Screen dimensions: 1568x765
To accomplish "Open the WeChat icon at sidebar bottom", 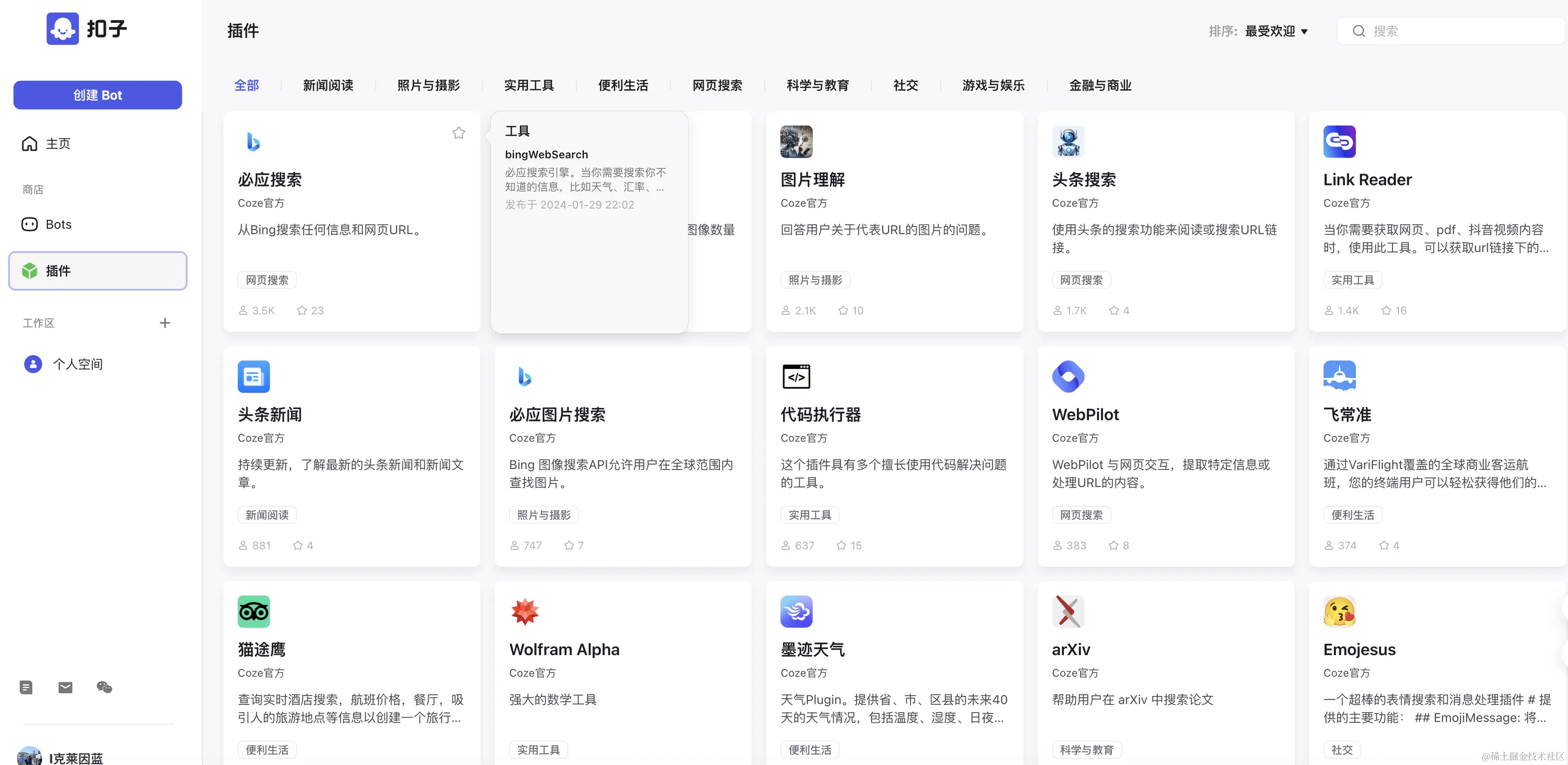I will (x=104, y=687).
